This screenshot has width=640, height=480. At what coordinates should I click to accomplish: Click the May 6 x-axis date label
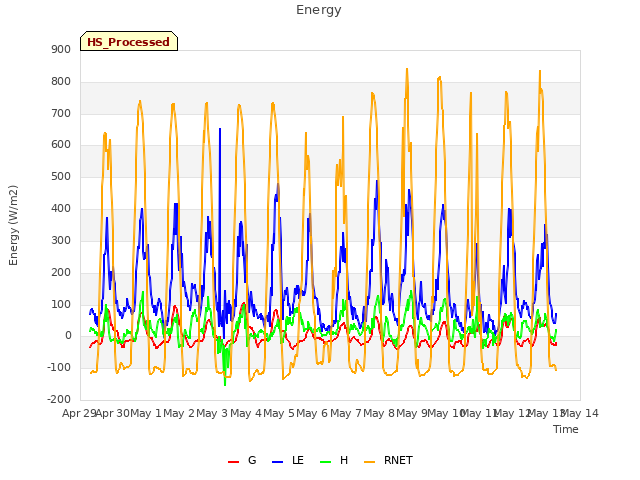coord(312,413)
